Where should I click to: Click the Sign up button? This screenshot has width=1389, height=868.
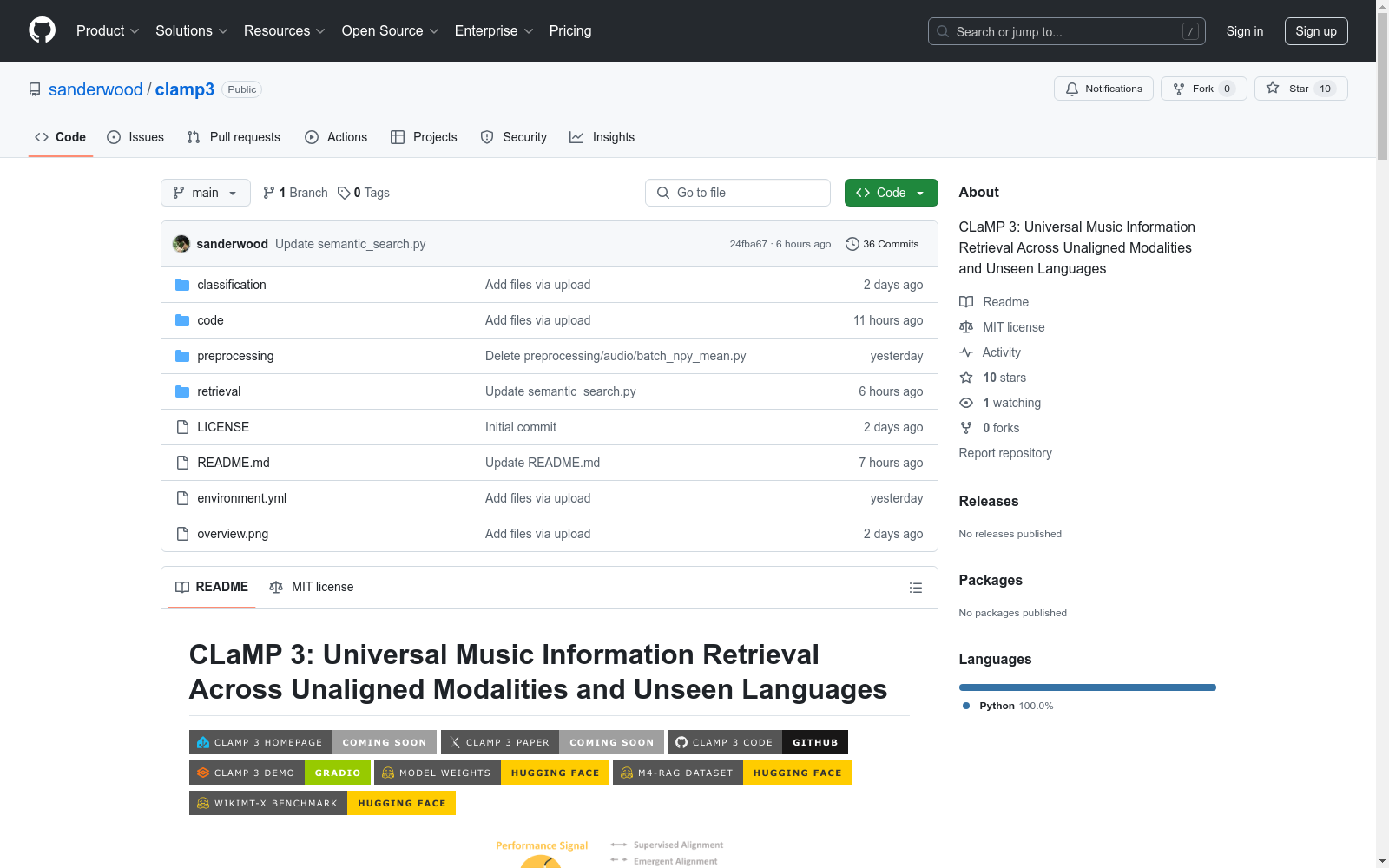1316,31
